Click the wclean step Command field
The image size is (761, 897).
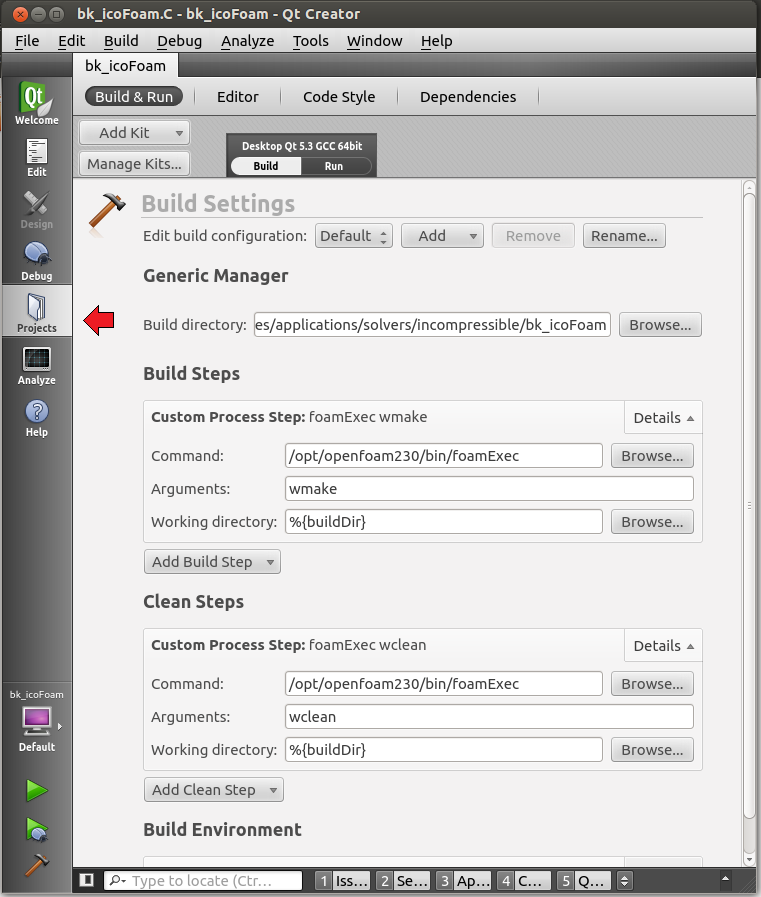[x=443, y=684]
